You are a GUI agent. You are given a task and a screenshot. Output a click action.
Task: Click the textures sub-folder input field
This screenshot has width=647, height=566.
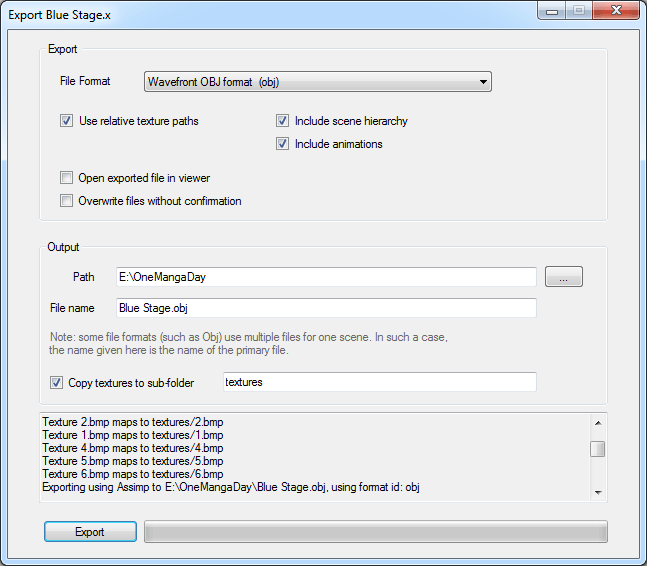380,382
